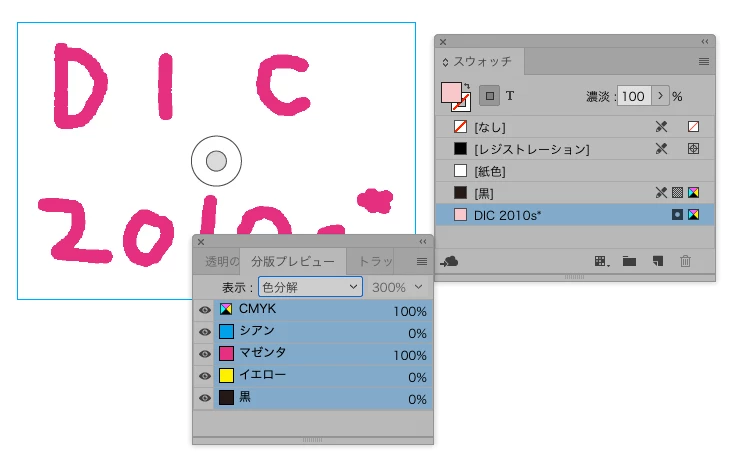Hide the シアン plate eye icon
This screenshot has width=742, height=467.
(205, 332)
